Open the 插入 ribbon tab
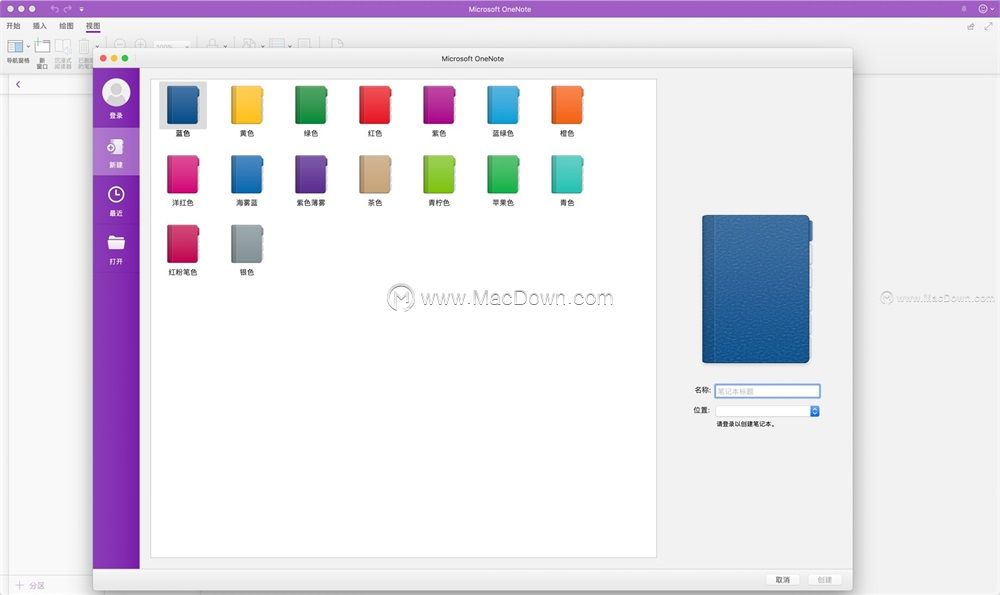 click(40, 26)
